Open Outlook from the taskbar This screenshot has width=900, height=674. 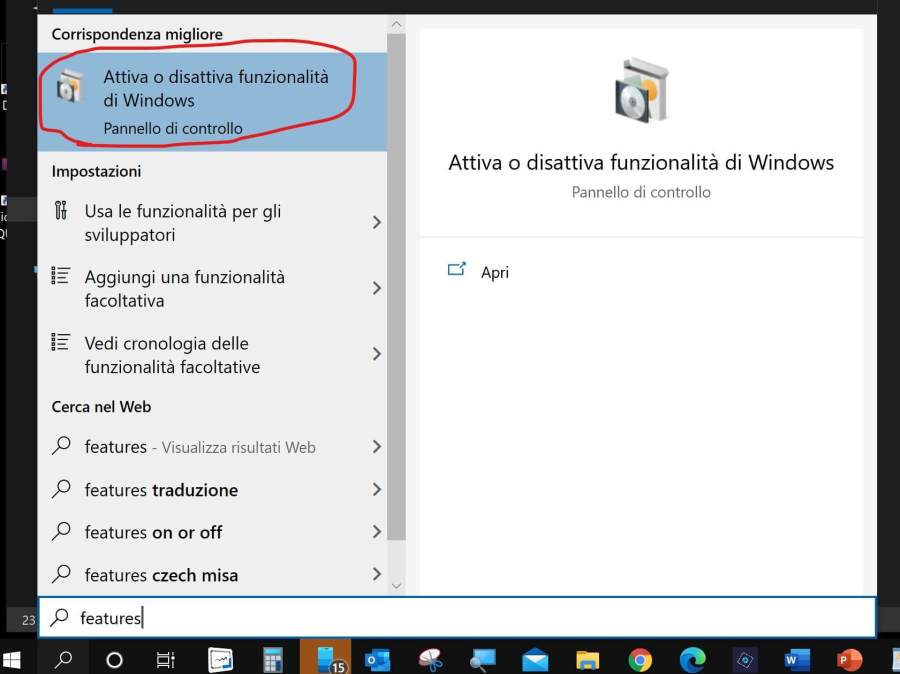coord(378,659)
